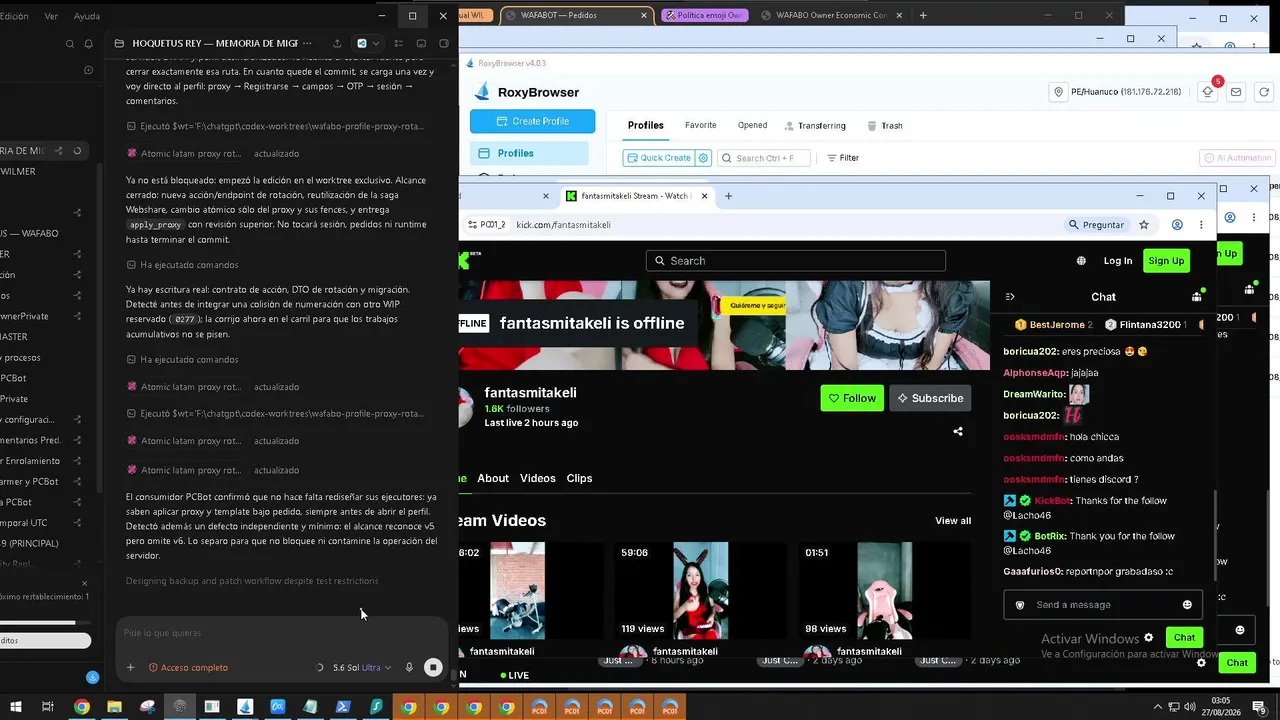
Task: Click the add attachment plus in prompt box
Action: click(x=130, y=667)
